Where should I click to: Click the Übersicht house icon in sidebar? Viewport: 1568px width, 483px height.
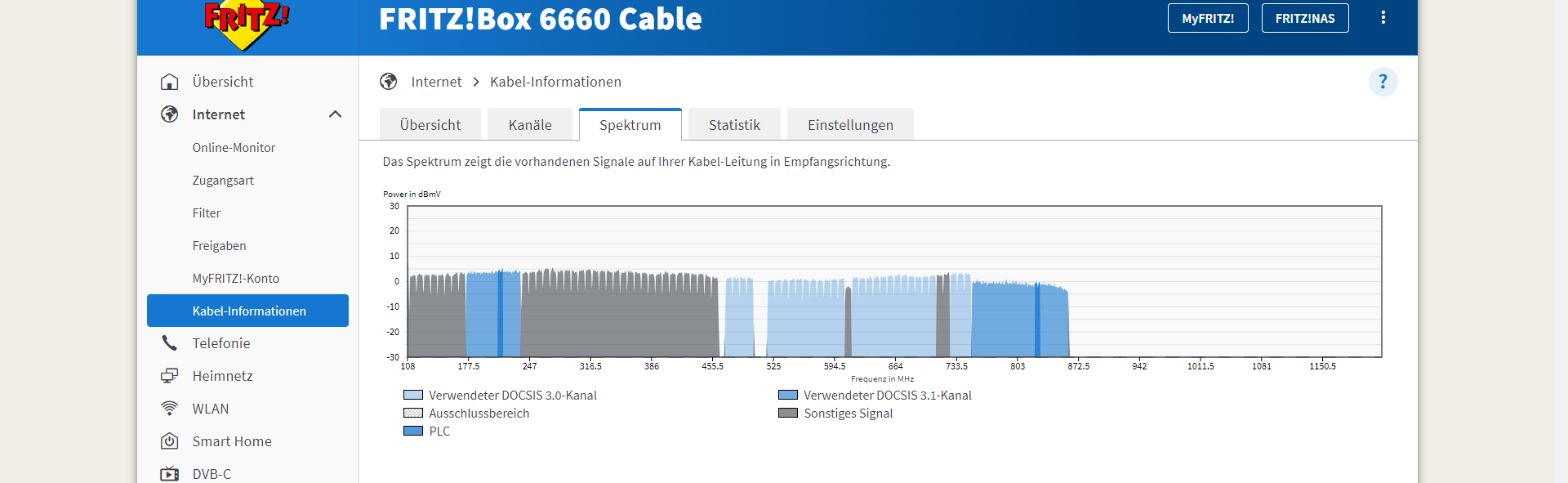pos(170,82)
